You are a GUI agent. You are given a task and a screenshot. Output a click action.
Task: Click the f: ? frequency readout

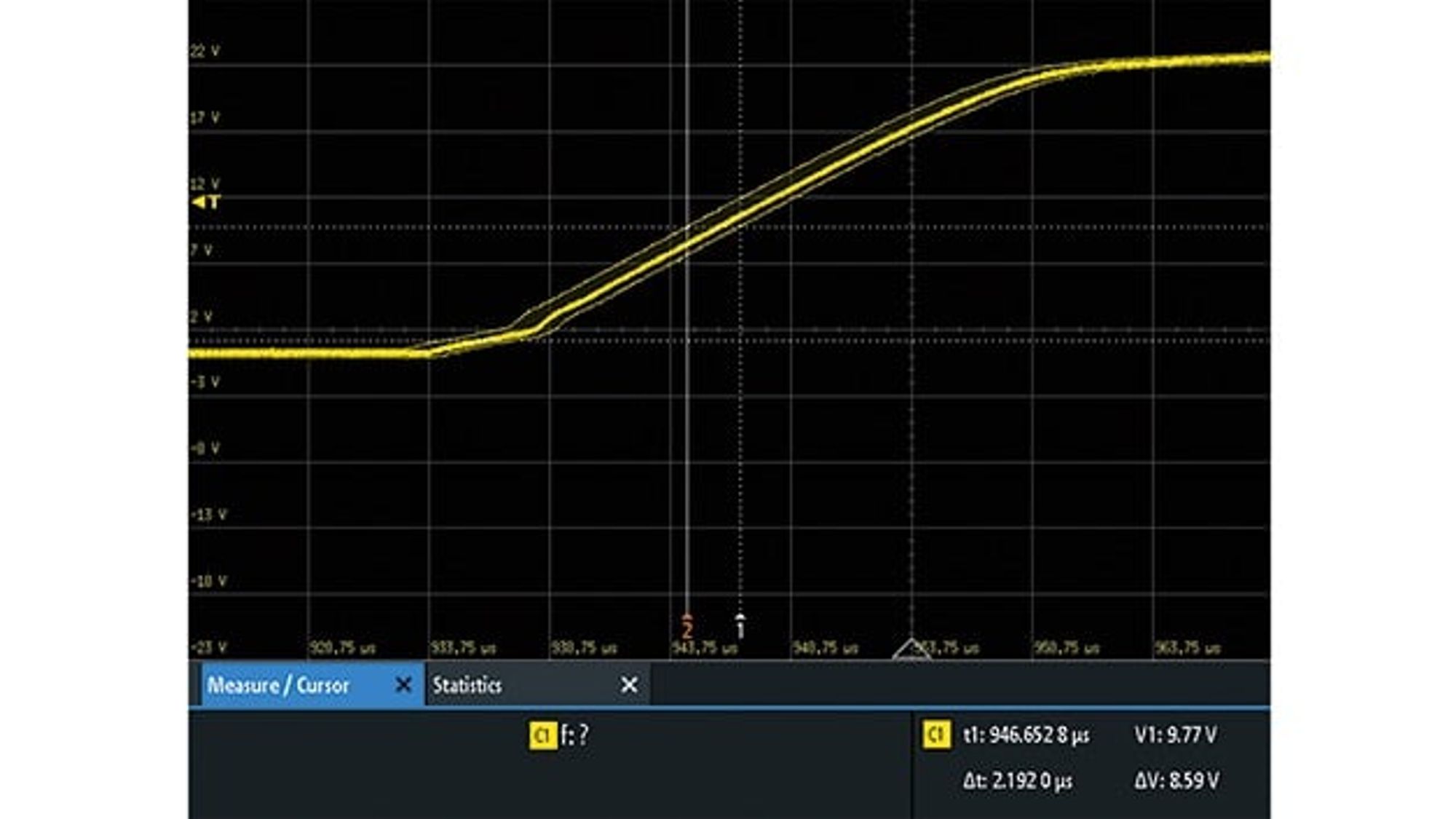pyautogui.click(x=575, y=735)
